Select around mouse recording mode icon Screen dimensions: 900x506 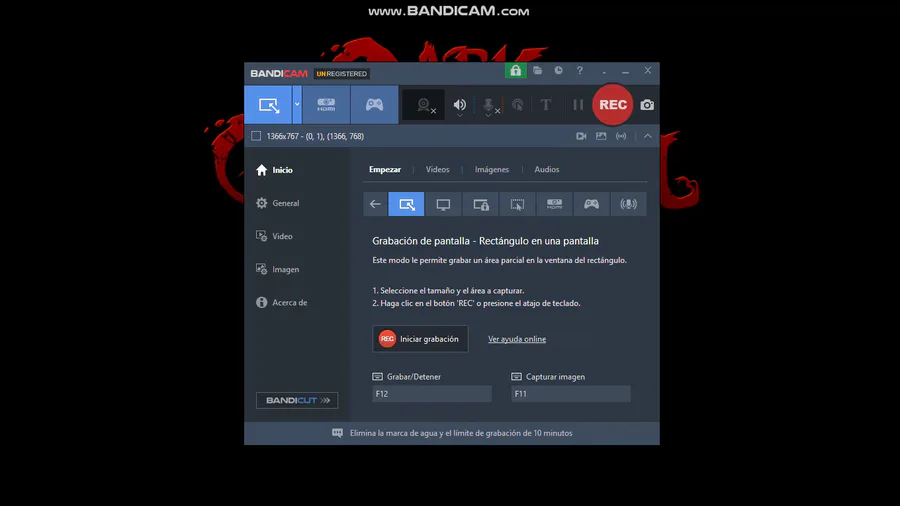517,204
